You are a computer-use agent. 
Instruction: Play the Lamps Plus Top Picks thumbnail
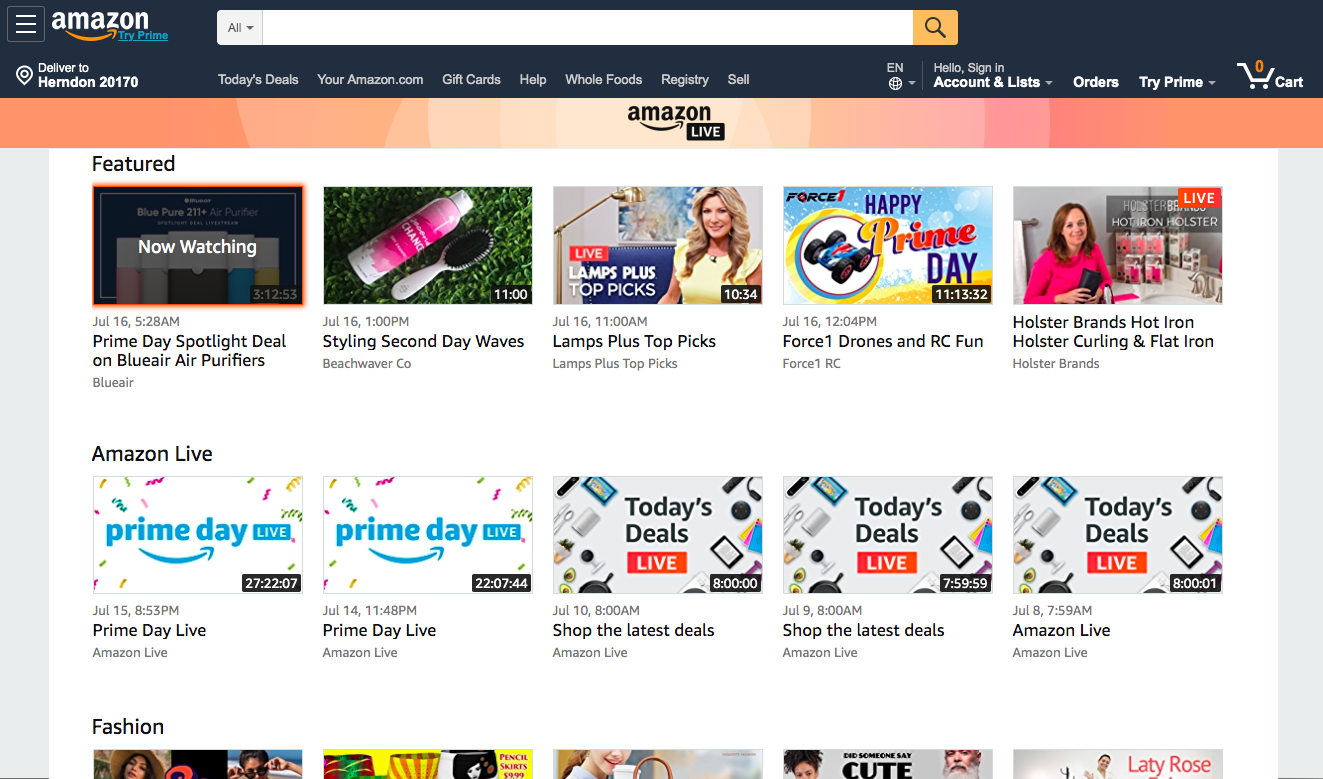click(658, 245)
